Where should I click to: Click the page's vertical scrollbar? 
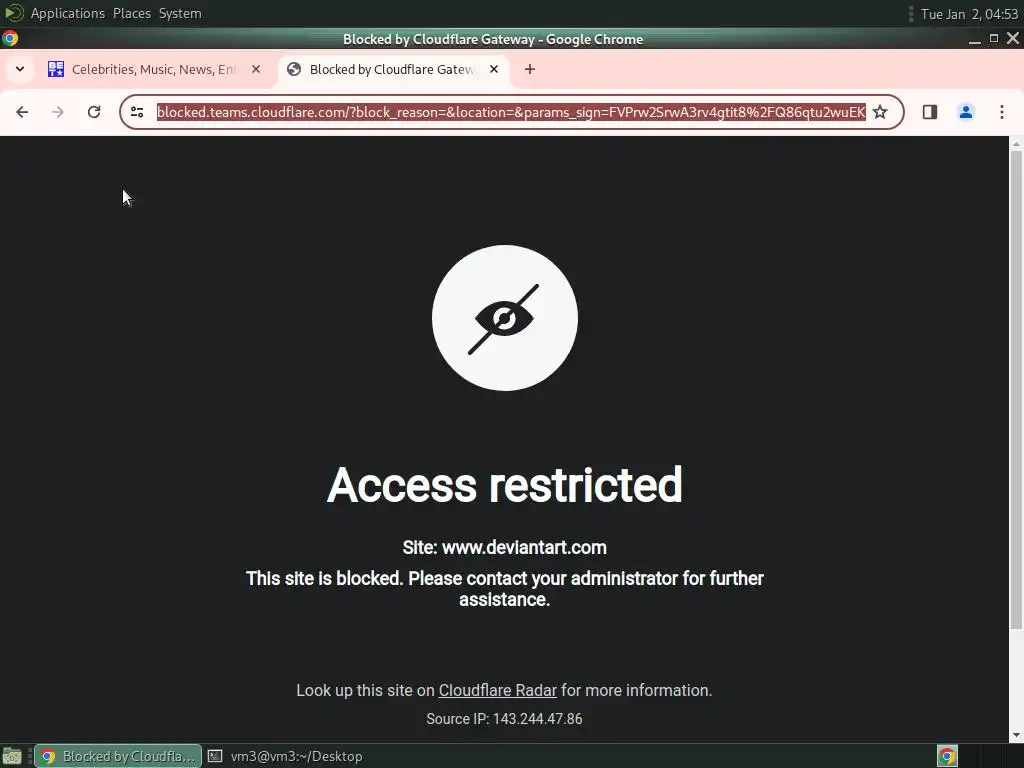pyautogui.click(x=1016, y=392)
